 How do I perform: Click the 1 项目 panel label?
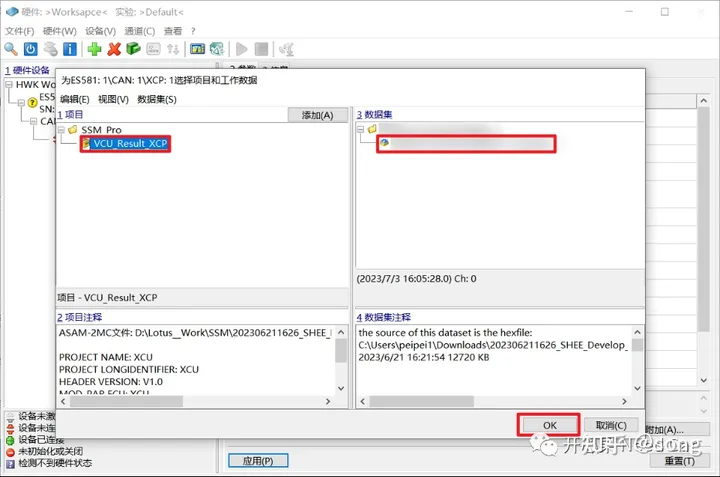pyautogui.click(x=70, y=115)
